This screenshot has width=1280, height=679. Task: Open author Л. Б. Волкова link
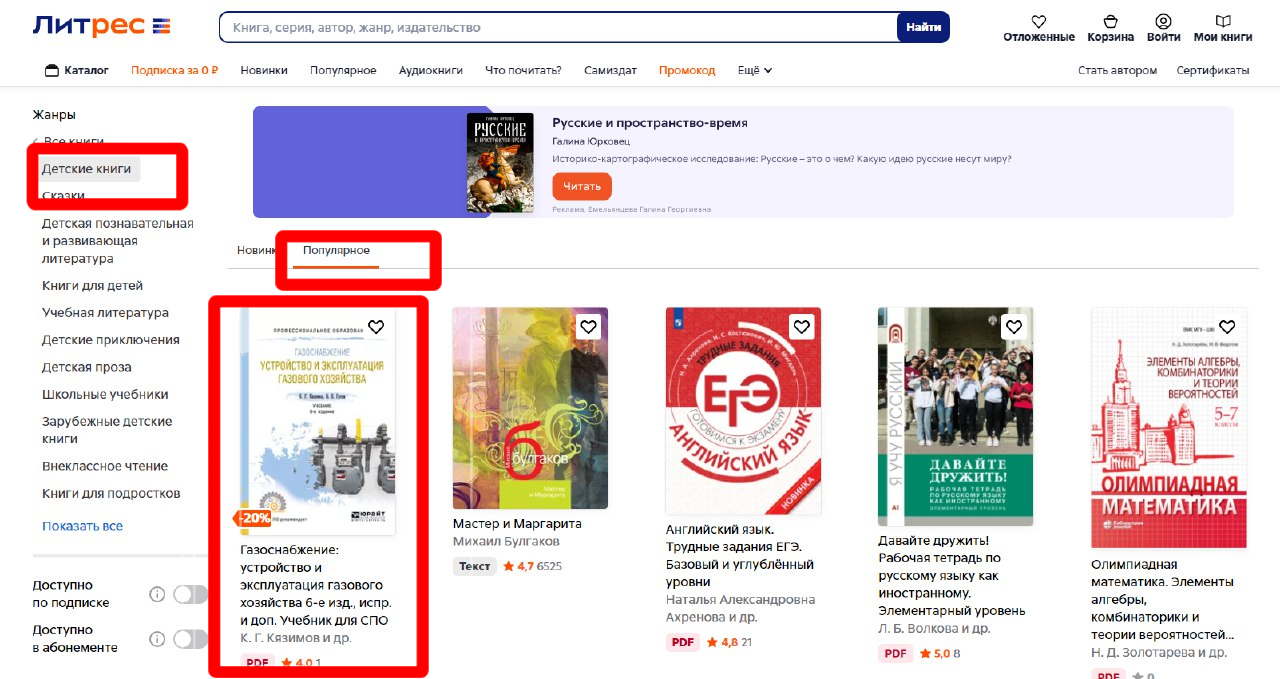[x=934, y=629]
